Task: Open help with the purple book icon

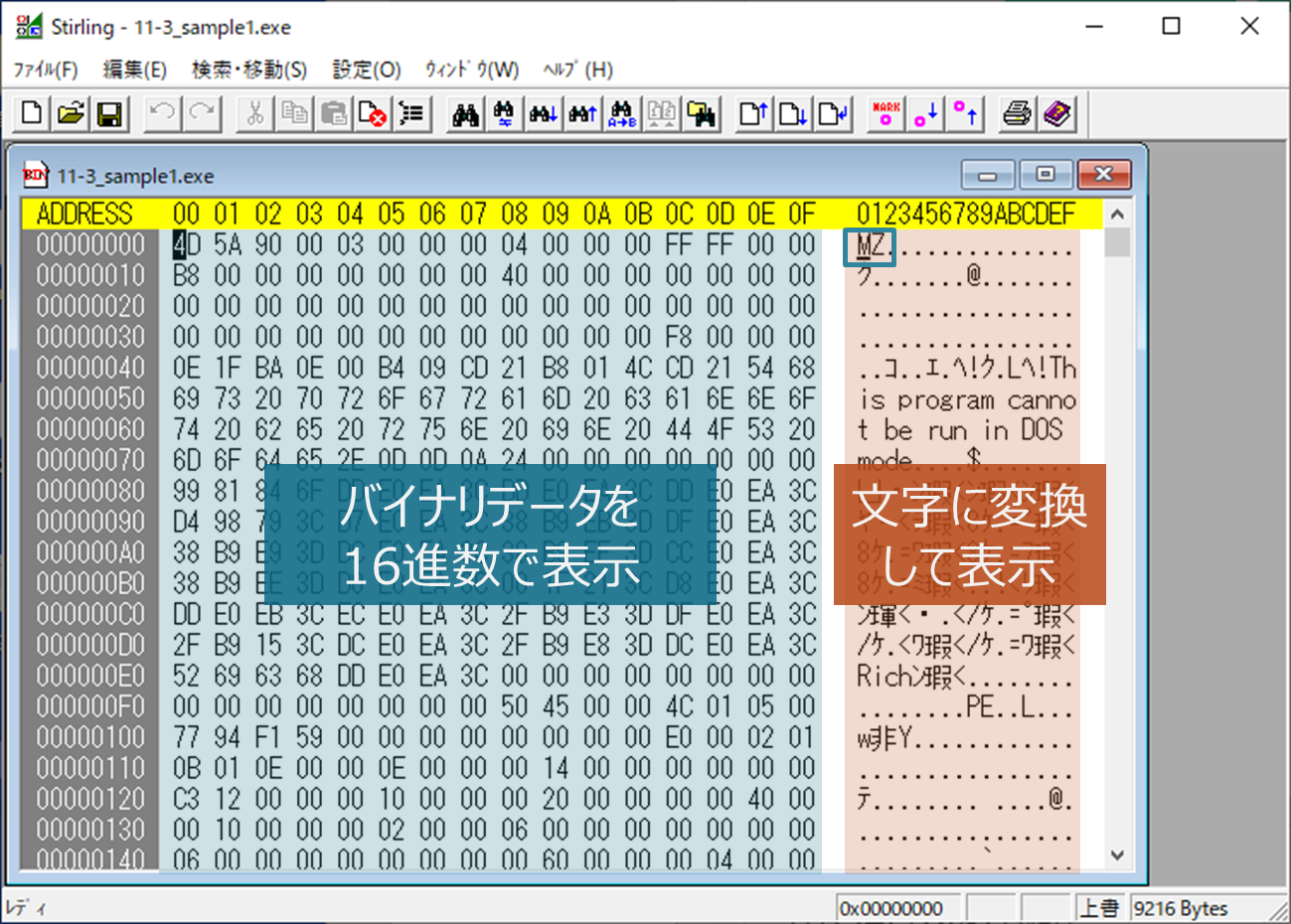Action: tap(1057, 114)
